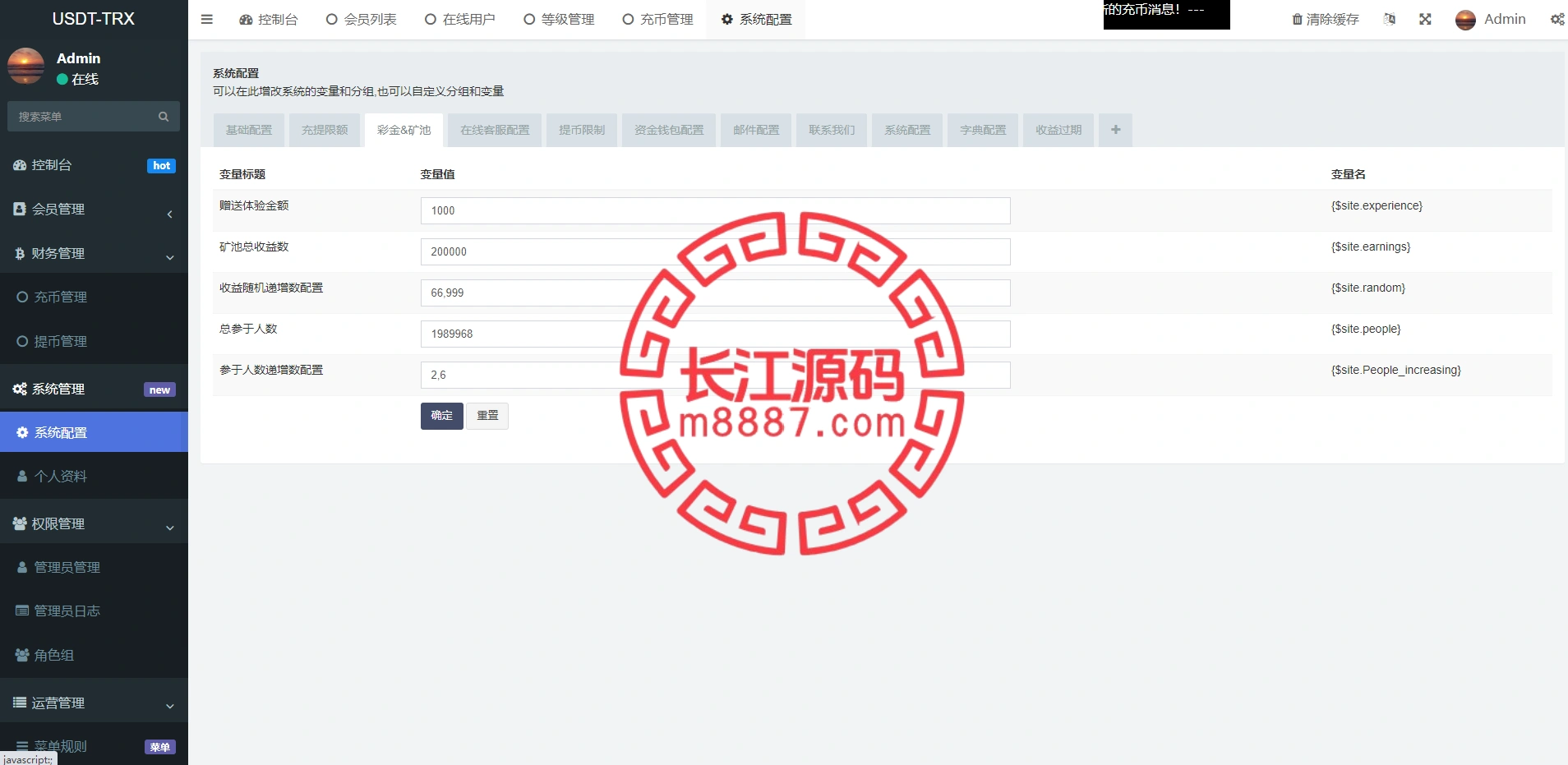Click the sidebar Admin profile avatar
This screenshot has height=765, width=1568.
26,67
